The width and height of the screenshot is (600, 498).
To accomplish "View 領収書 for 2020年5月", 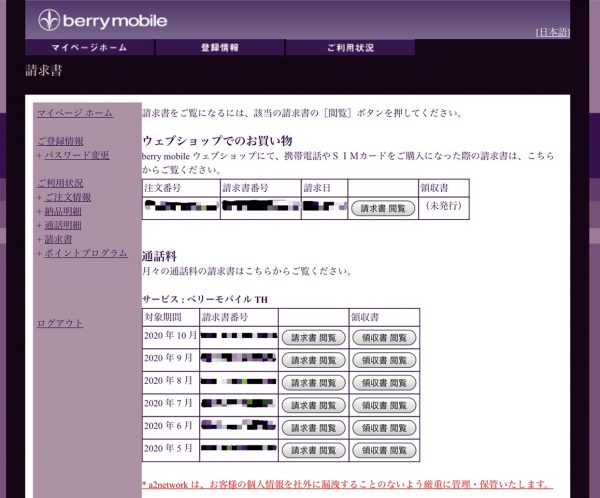I will click(384, 451).
